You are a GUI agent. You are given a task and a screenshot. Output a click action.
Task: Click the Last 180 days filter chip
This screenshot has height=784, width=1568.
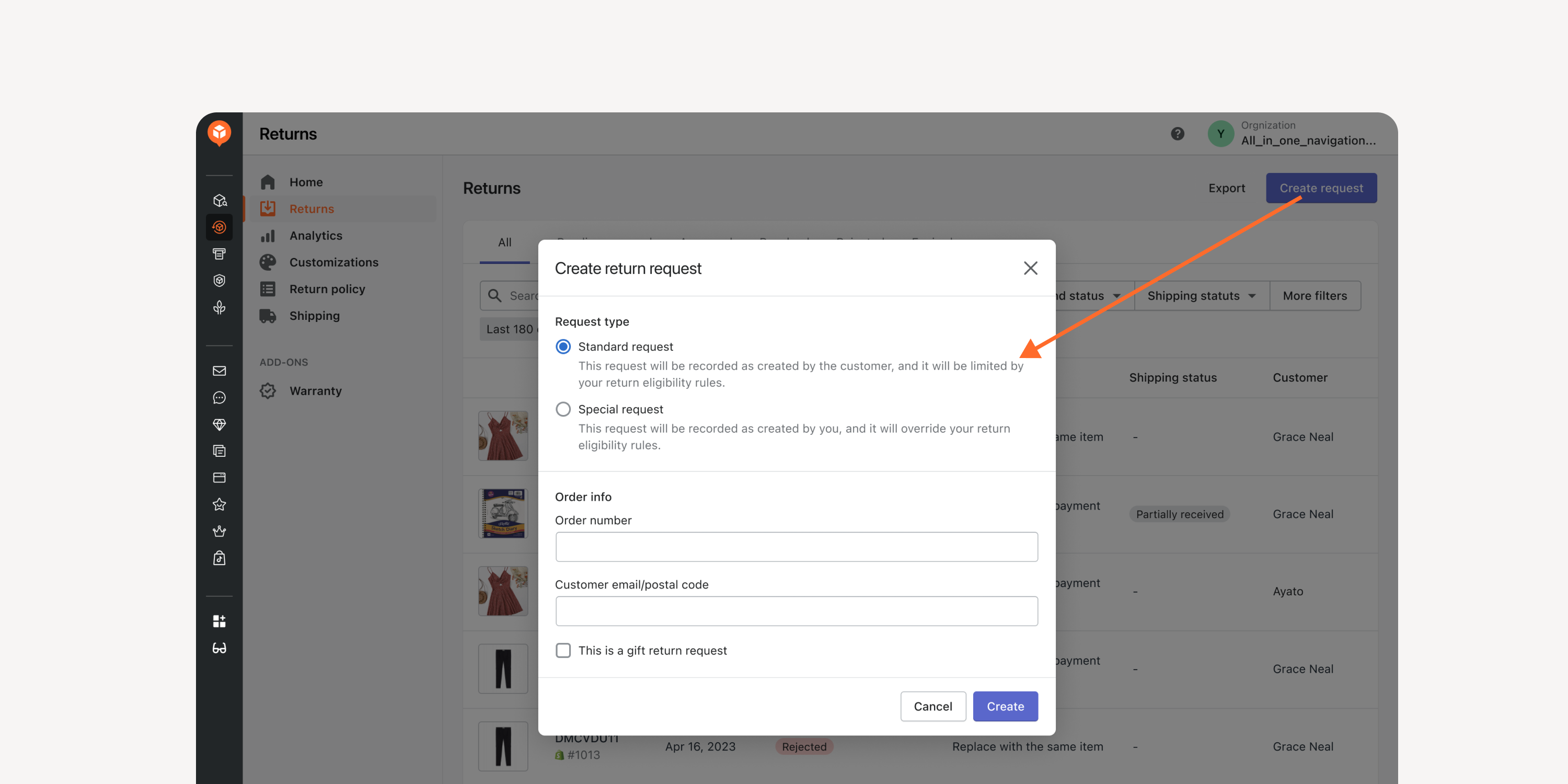click(509, 329)
